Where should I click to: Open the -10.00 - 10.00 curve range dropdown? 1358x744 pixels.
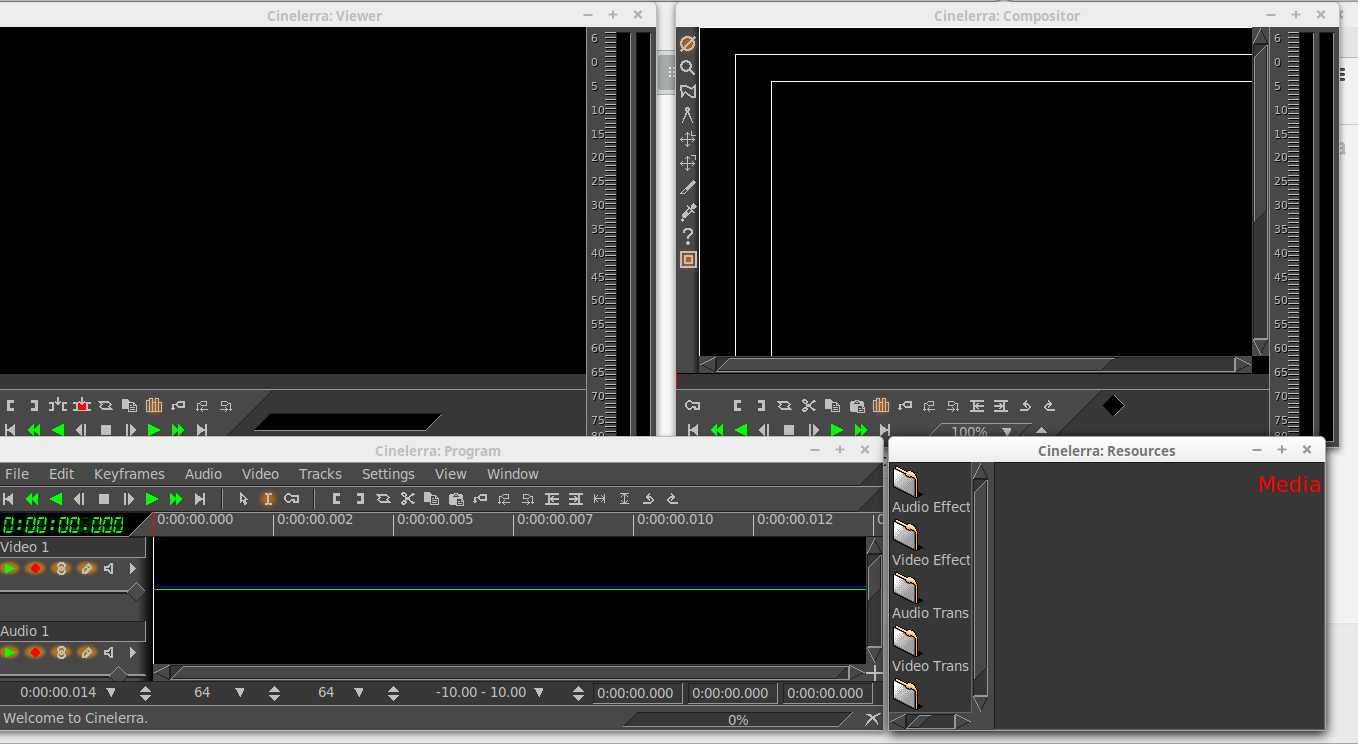(x=539, y=692)
